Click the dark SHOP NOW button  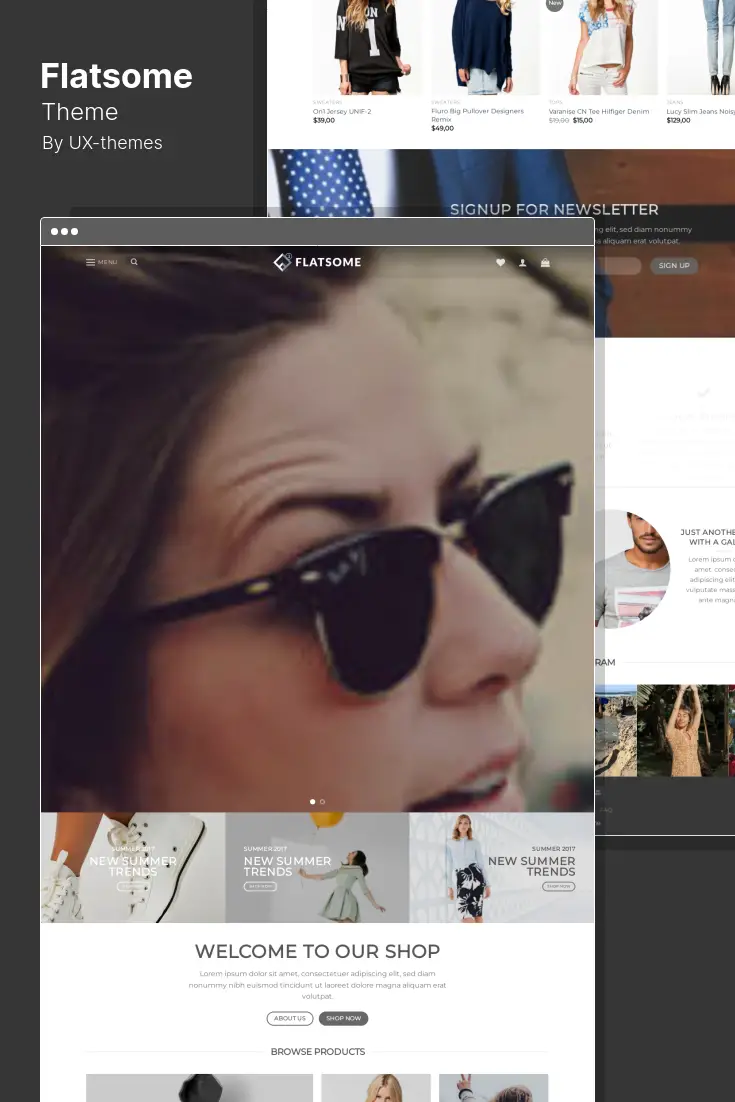coord(343,1018)
